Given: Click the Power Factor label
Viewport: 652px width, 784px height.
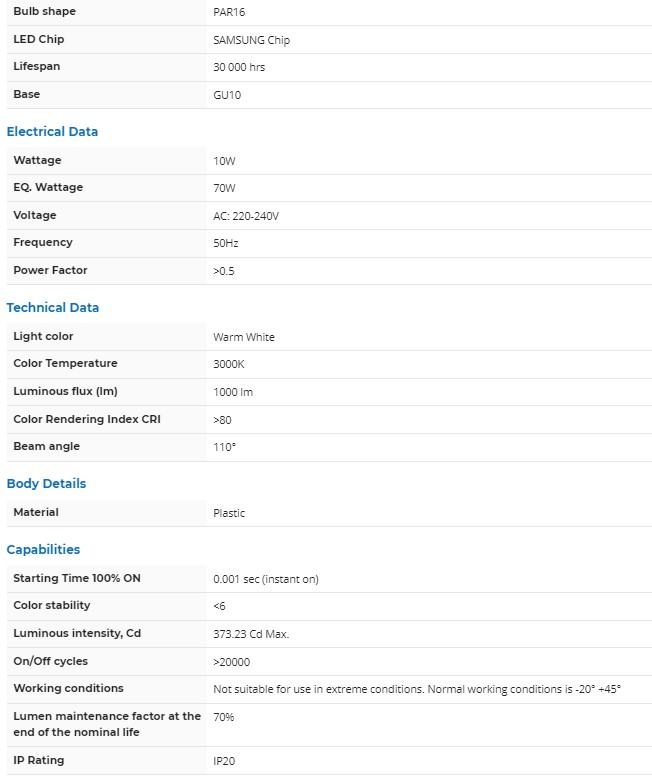Looking at the screenshot, I should 50,271.
